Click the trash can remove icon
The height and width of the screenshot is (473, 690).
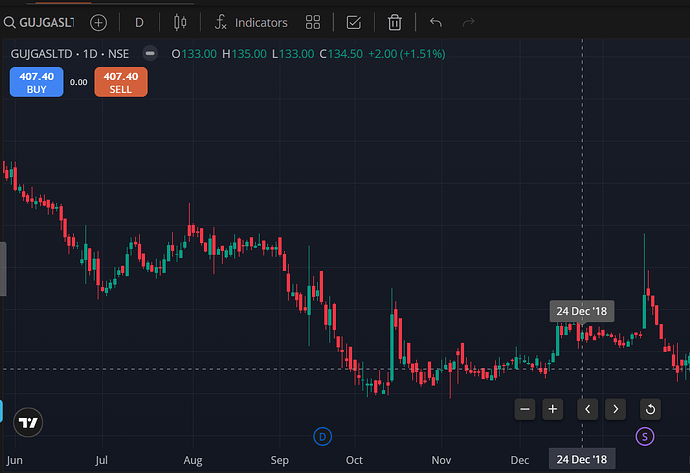(395, 22)
